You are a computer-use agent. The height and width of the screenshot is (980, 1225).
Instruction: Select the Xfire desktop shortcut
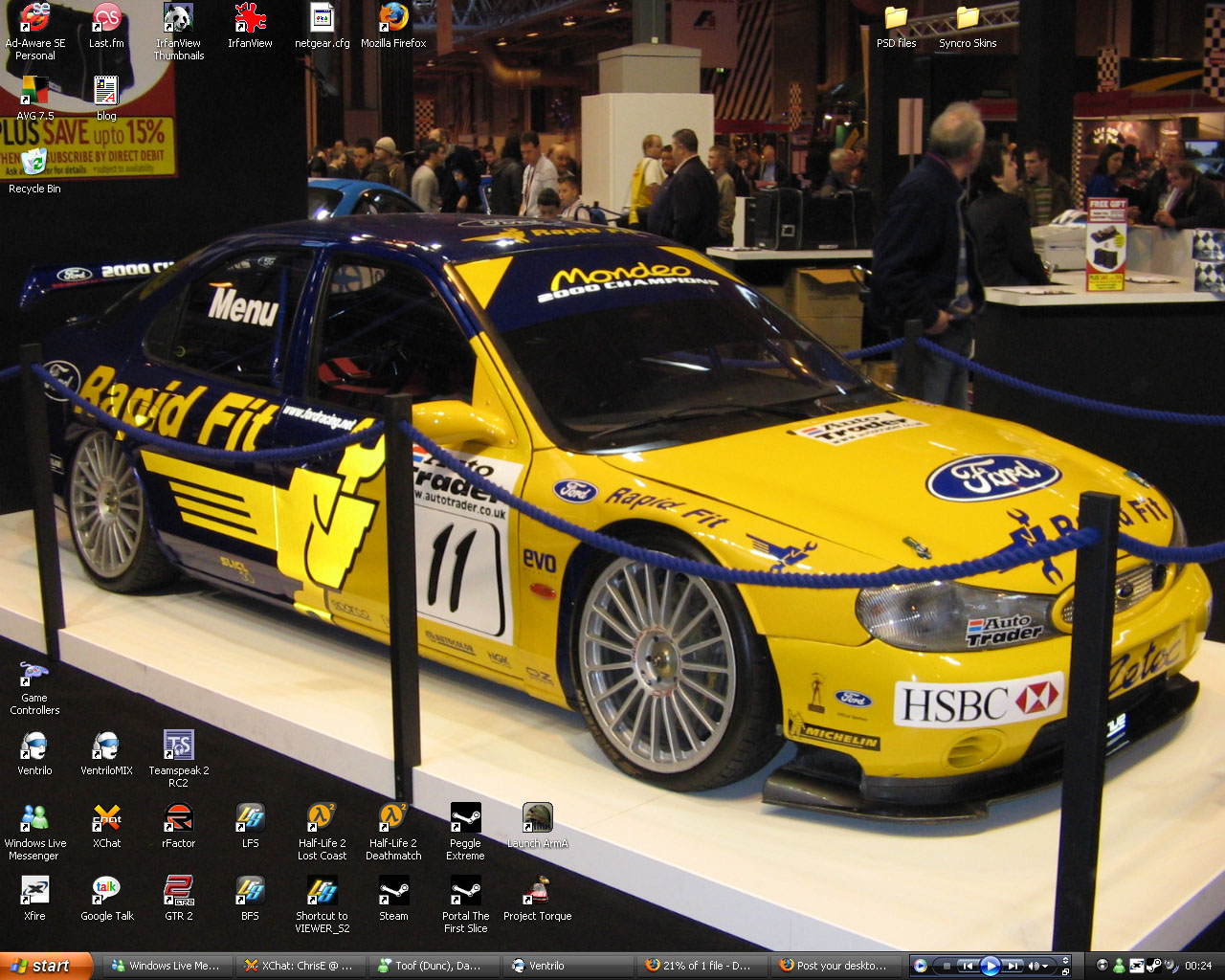34,899
